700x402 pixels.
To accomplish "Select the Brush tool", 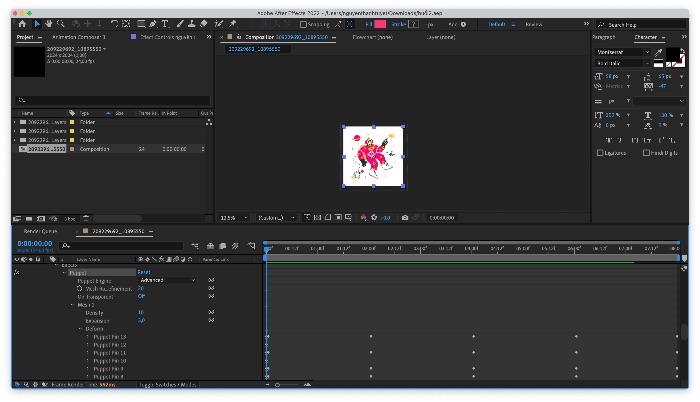I will pyautogui.click(x=180, y=24).
